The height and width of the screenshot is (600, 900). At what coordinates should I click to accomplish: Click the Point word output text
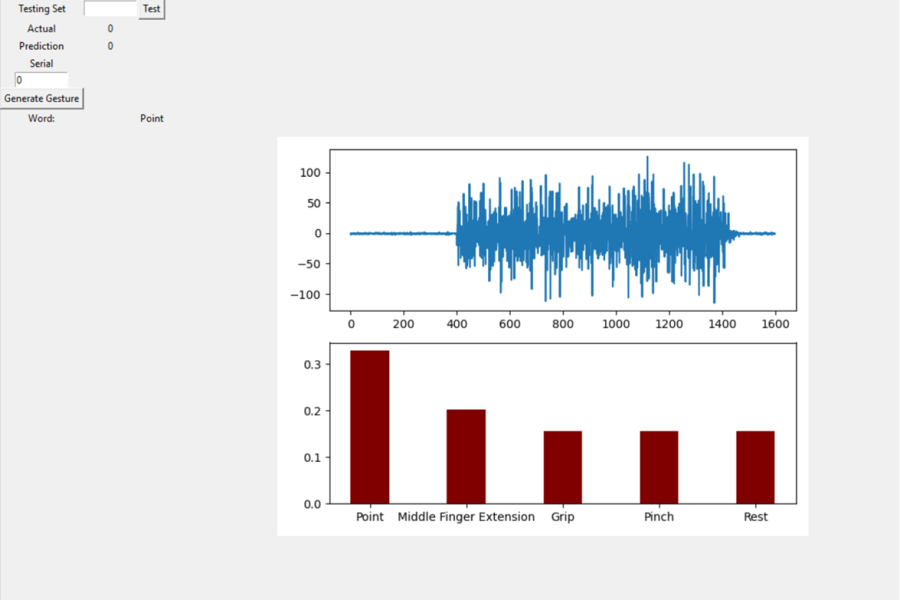click(152, 119)
